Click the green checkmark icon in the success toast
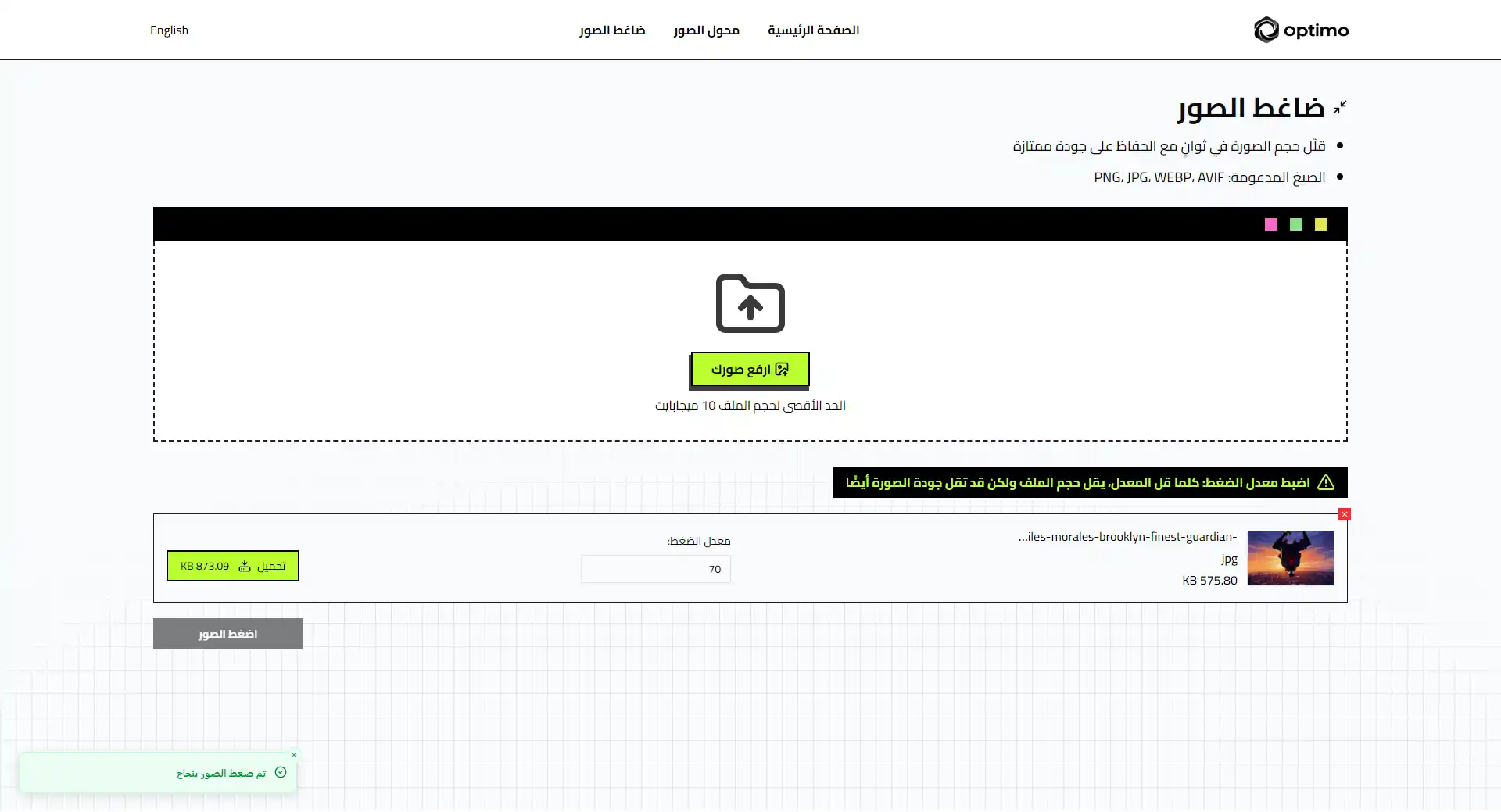 (279, 771)
